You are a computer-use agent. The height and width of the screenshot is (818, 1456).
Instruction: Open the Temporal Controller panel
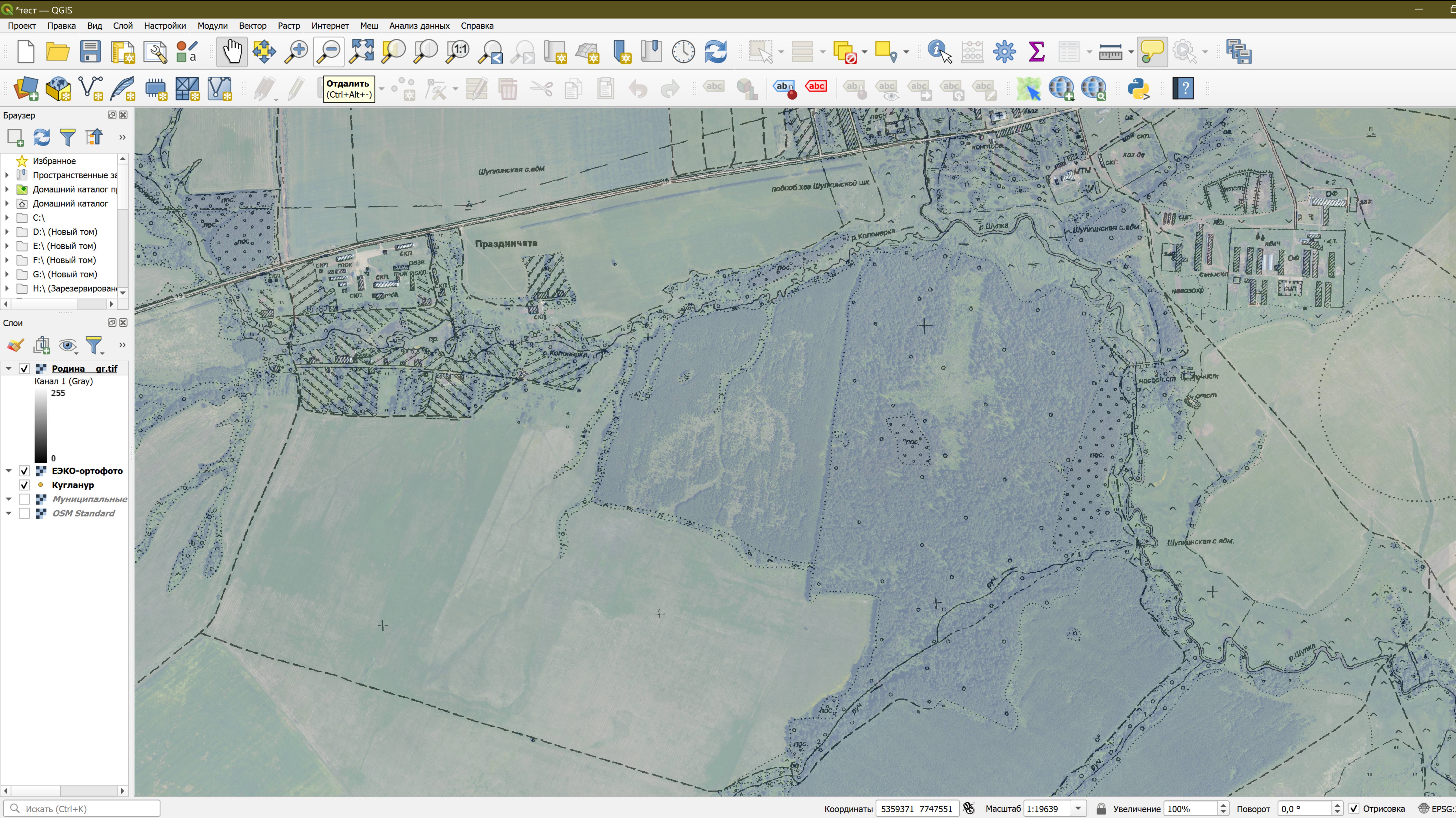tap(683, 51)
